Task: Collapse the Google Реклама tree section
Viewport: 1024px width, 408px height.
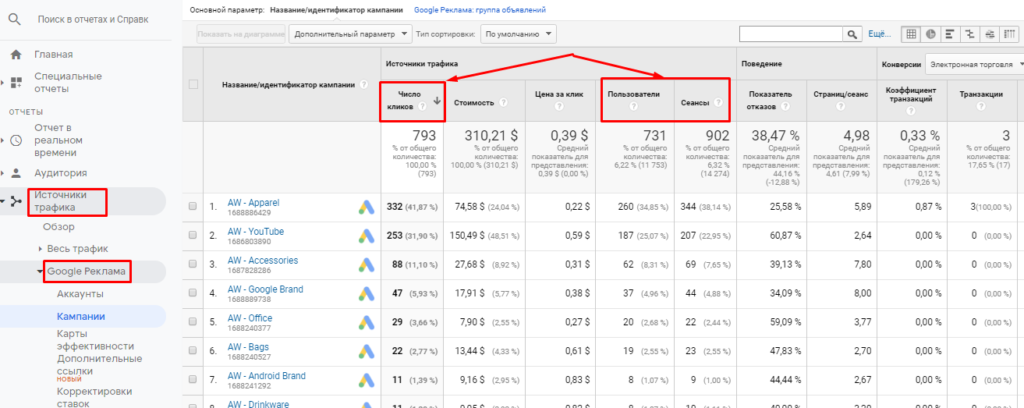Action: 40,272
